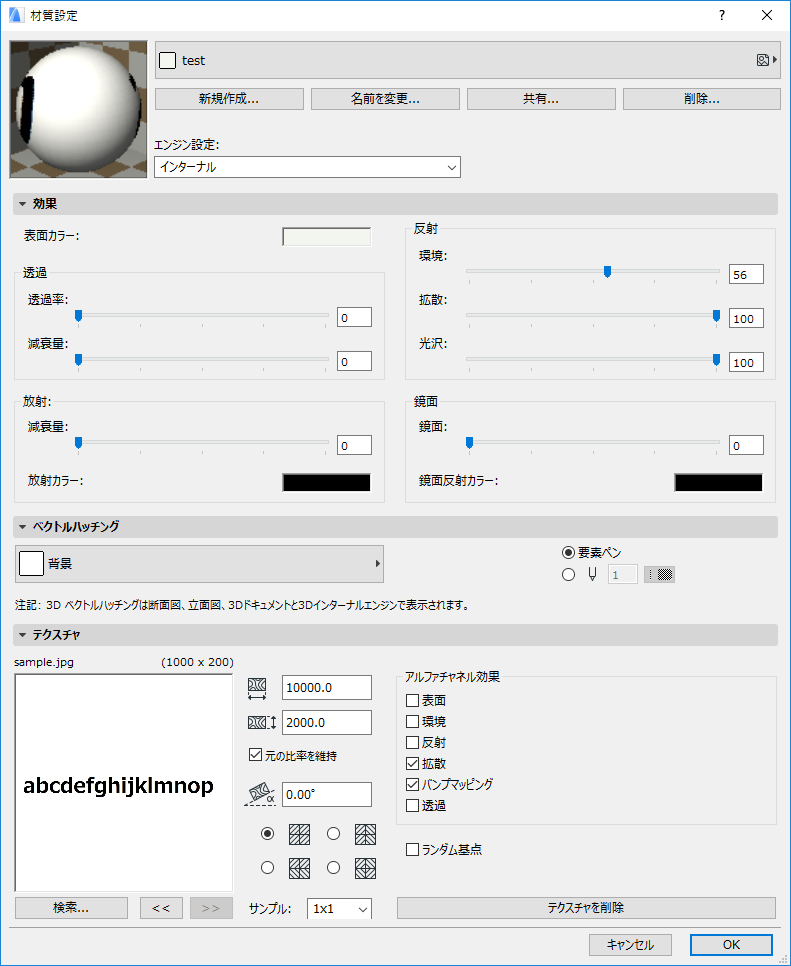This screenshot has width=791, height=966.
Task: Click the texture vertical size icon
Action: coord(262,723)
